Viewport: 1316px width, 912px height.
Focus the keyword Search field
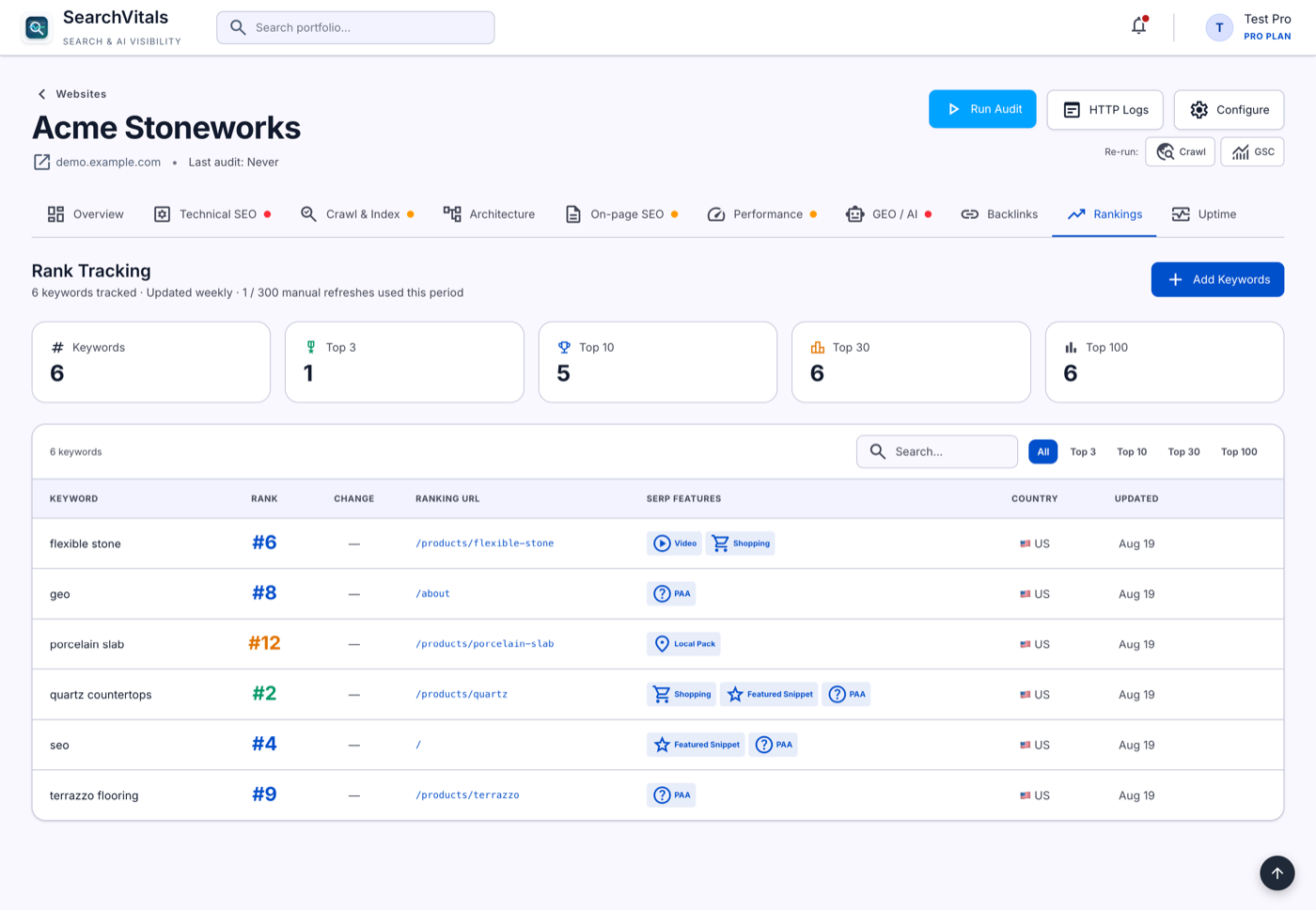pyautogui.click(x=936, y=451)
